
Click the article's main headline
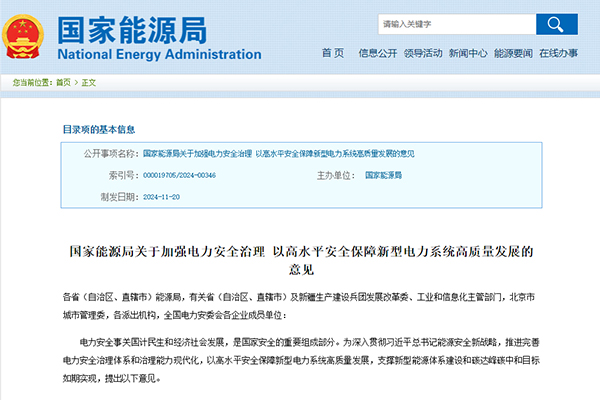click(x=300, y=260)
